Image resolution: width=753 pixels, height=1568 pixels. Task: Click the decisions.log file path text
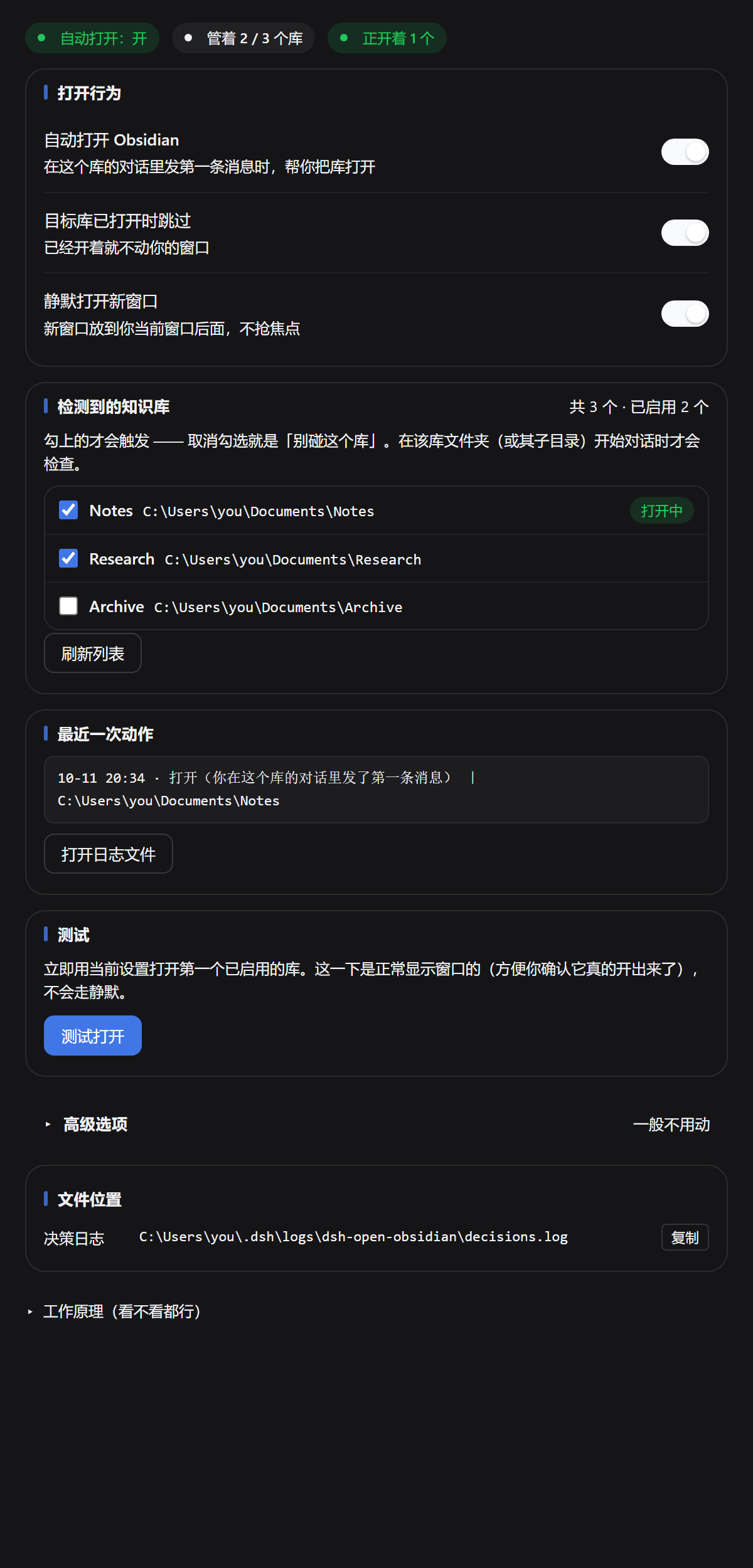tap(353, 1237)
